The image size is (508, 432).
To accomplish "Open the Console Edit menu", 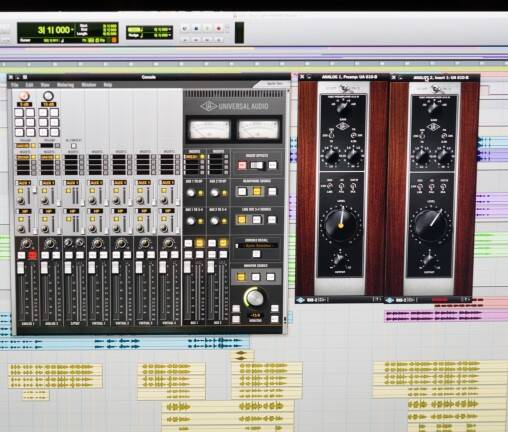I will (x=29, y=85).
